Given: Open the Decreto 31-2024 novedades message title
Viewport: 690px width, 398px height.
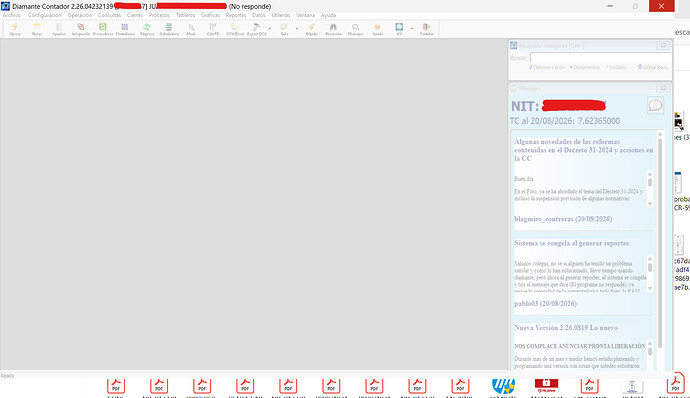Looking at the screenshot, I should (584, 150).
